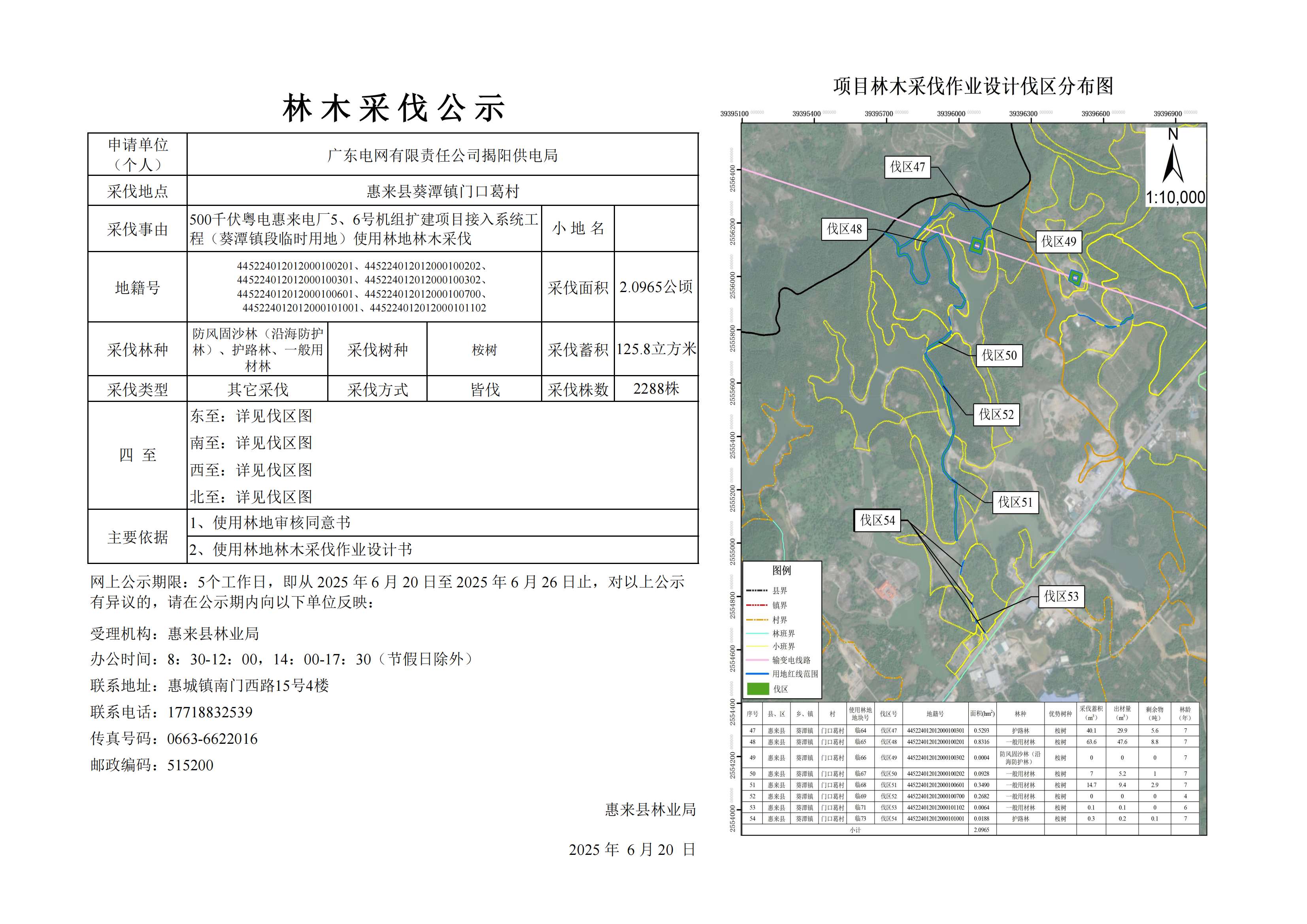The width and height of the screenshot is (1307, 924).
Task: Click the 39395100 top coordinate label
Action: 734,114
